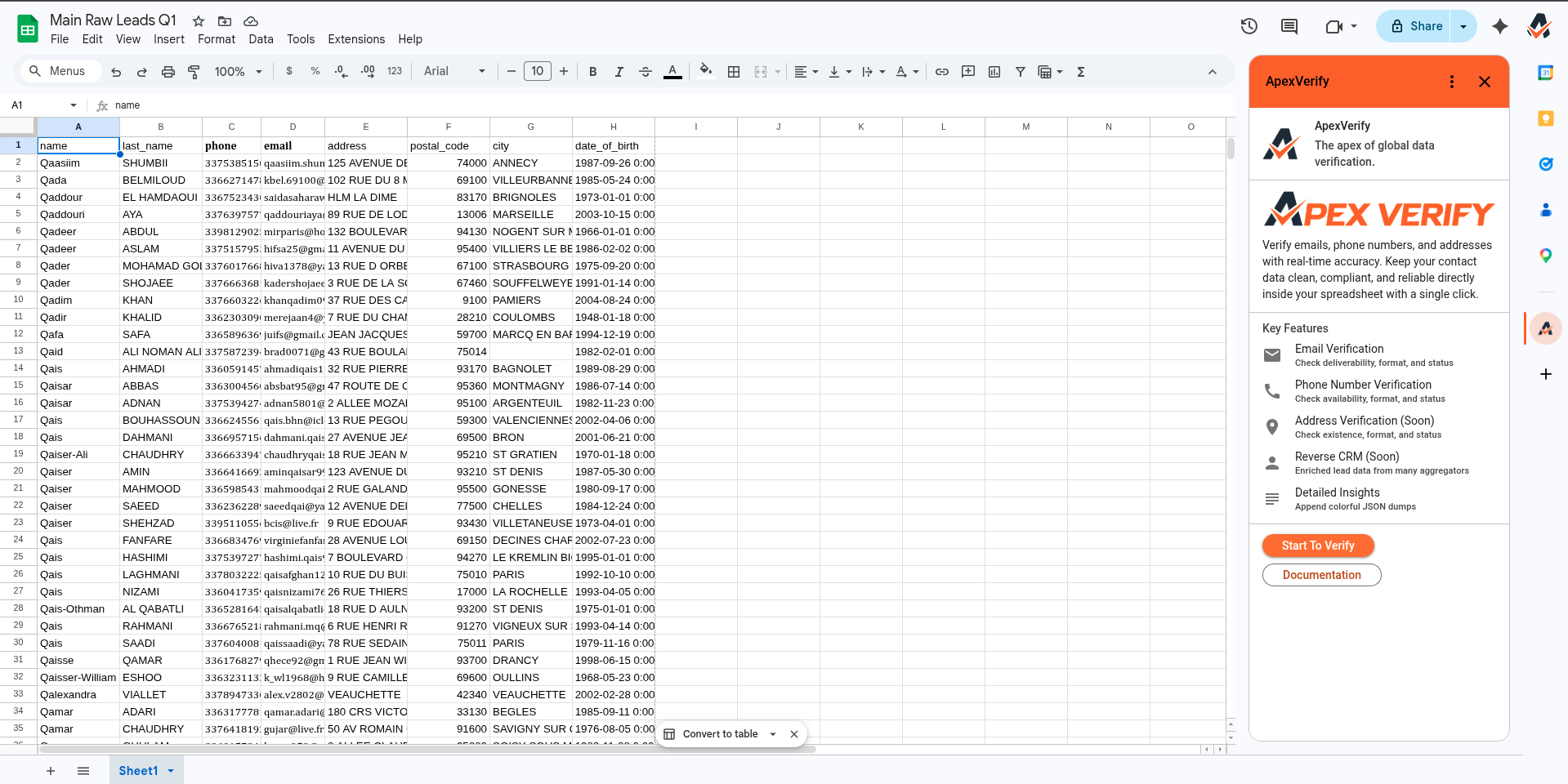Viewport: 1568px width, 784px height.
Task: Open the fill color picker
Action: click(x=706, y=72)
